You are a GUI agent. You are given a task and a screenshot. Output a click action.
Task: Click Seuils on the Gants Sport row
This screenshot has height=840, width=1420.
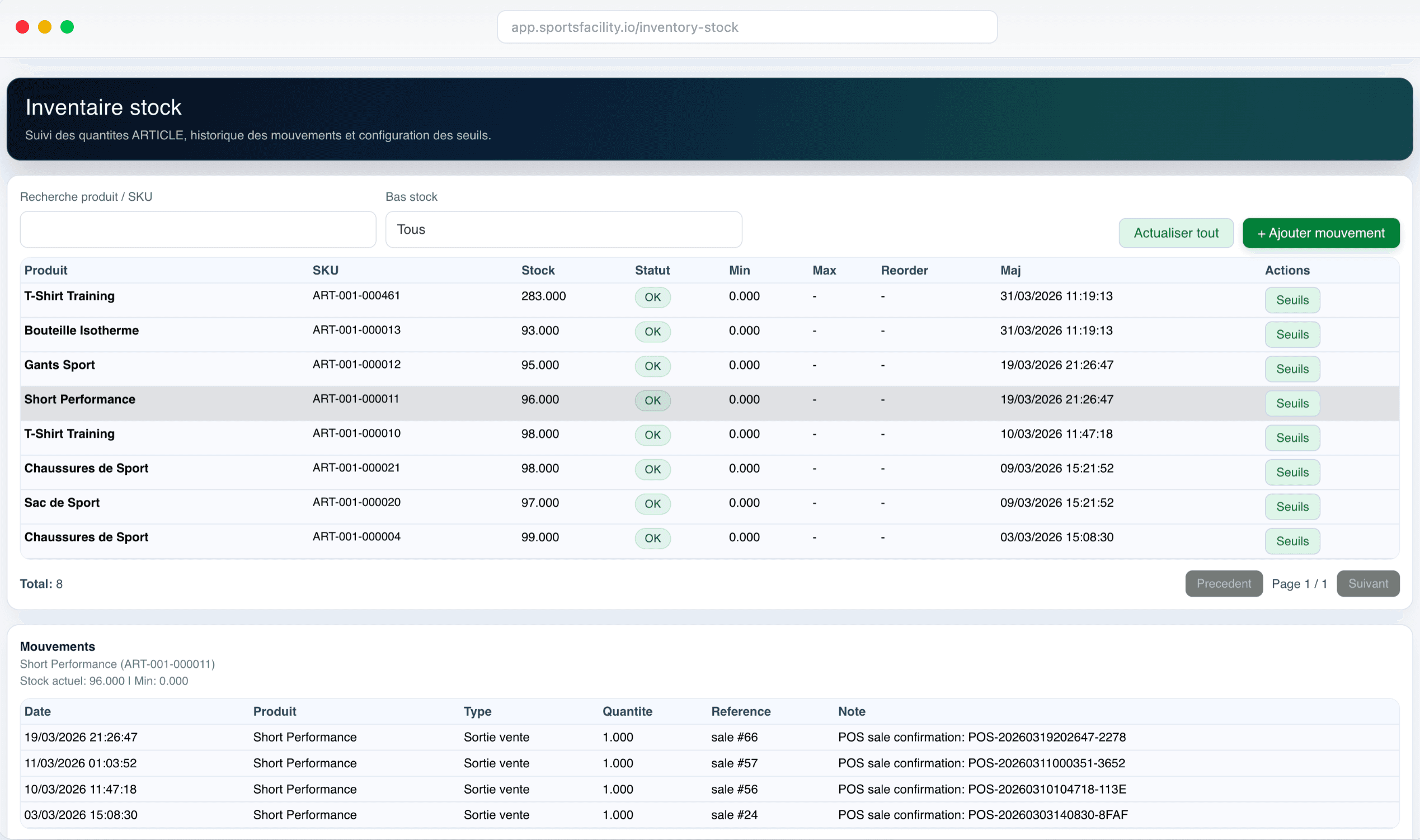[1291, 369]
